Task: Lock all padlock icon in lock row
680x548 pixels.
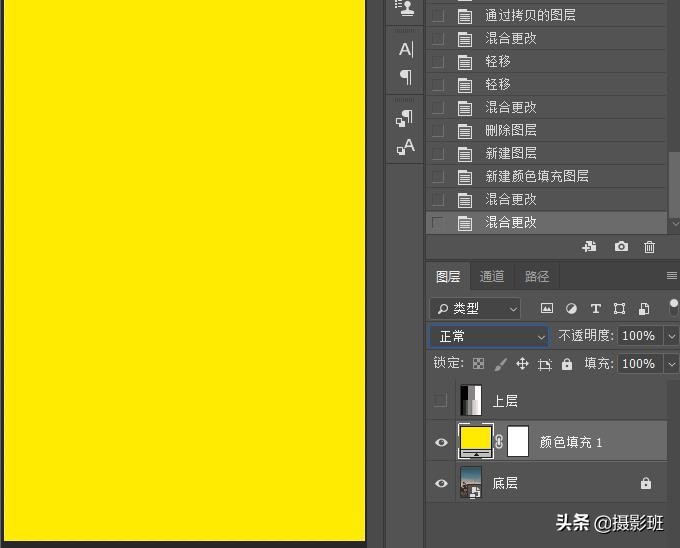Action: click(567, 364)
